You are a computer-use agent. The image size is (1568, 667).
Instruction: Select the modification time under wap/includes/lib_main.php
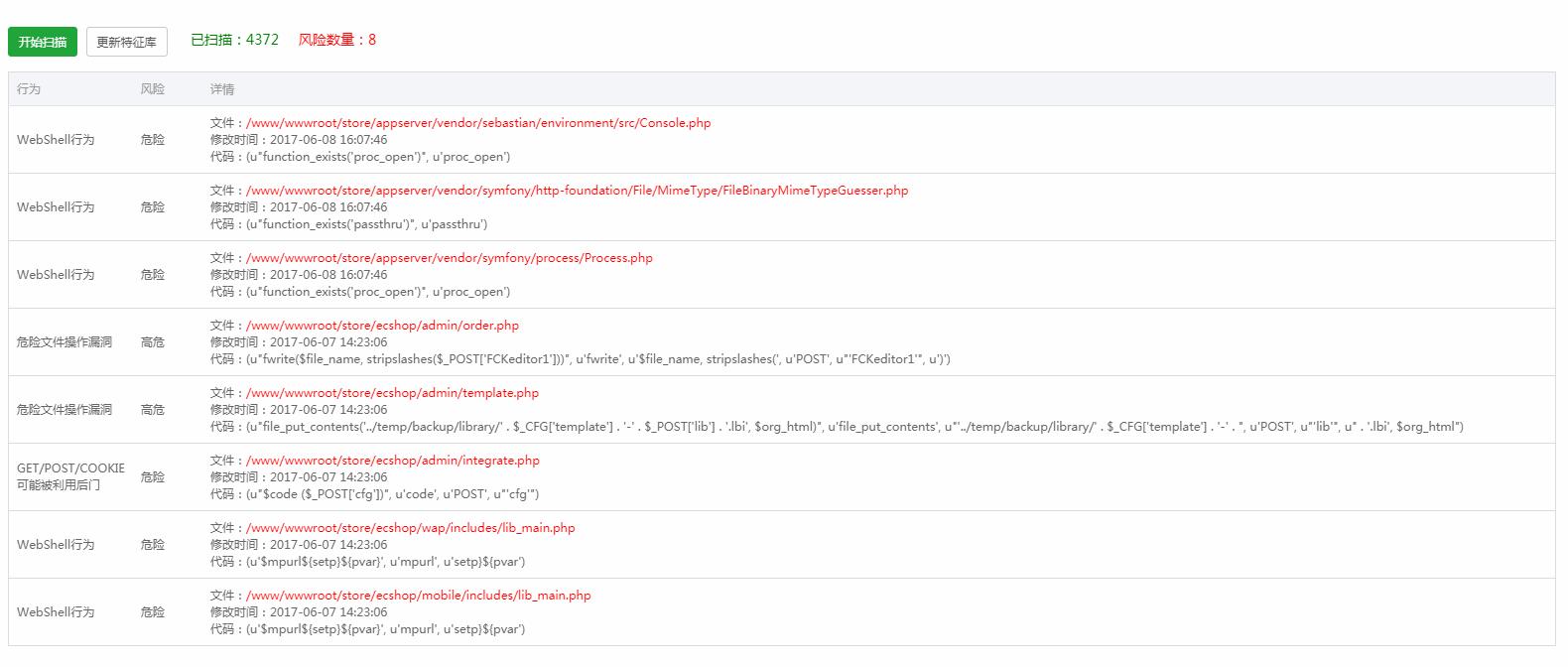(x=299, y=545)
